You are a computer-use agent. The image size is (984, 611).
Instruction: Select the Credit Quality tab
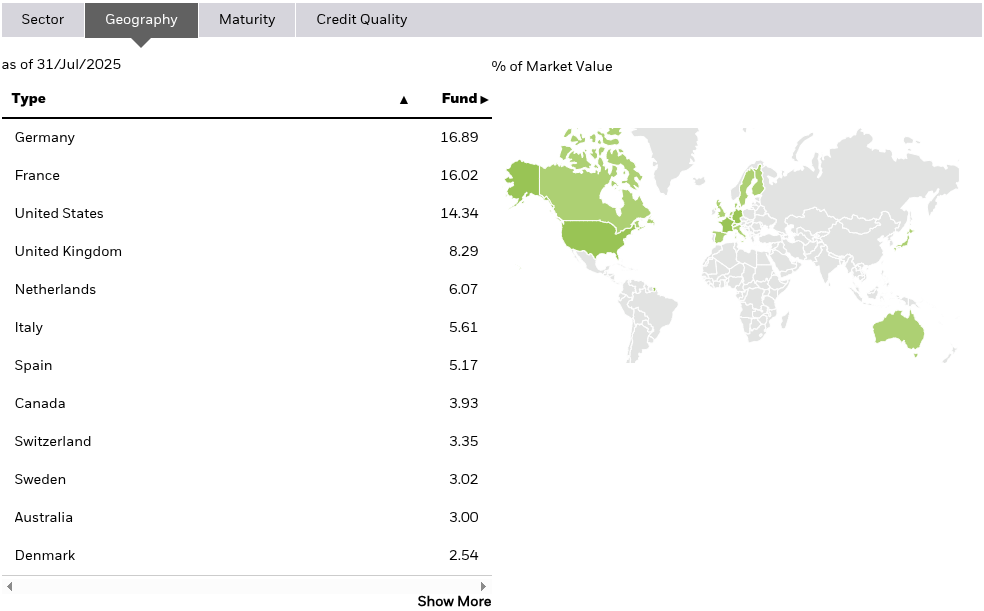tap(362, 20)
